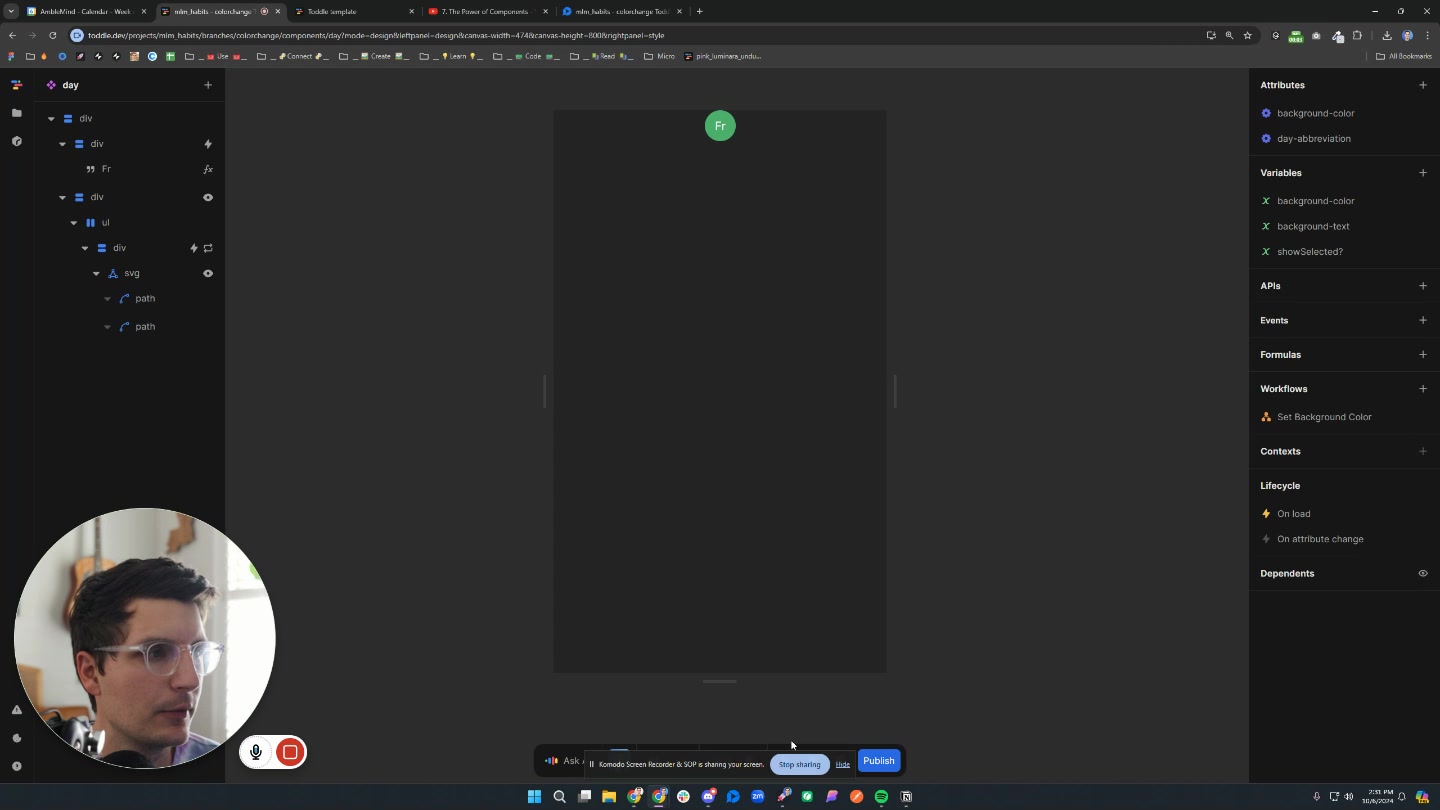Collapse the root div tree node
The image size is (1440, 810).
coord(51,119)
